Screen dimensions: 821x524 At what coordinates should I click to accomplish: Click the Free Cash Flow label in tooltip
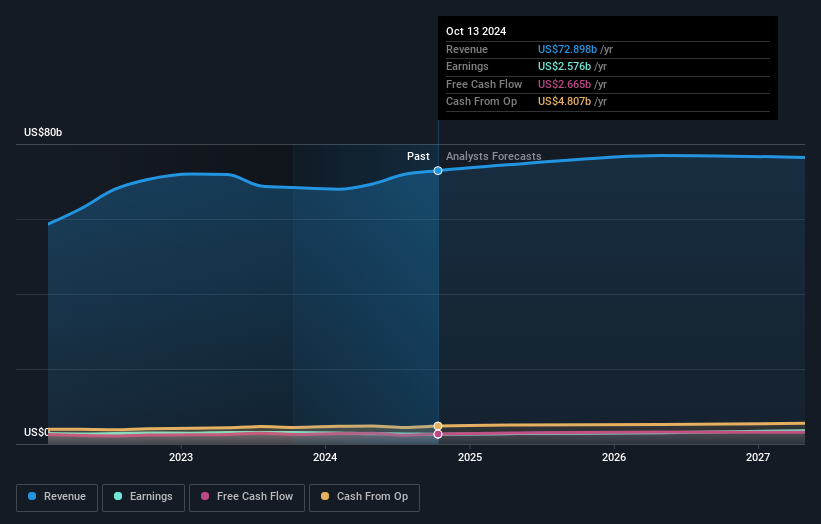[x=484, y=84]
